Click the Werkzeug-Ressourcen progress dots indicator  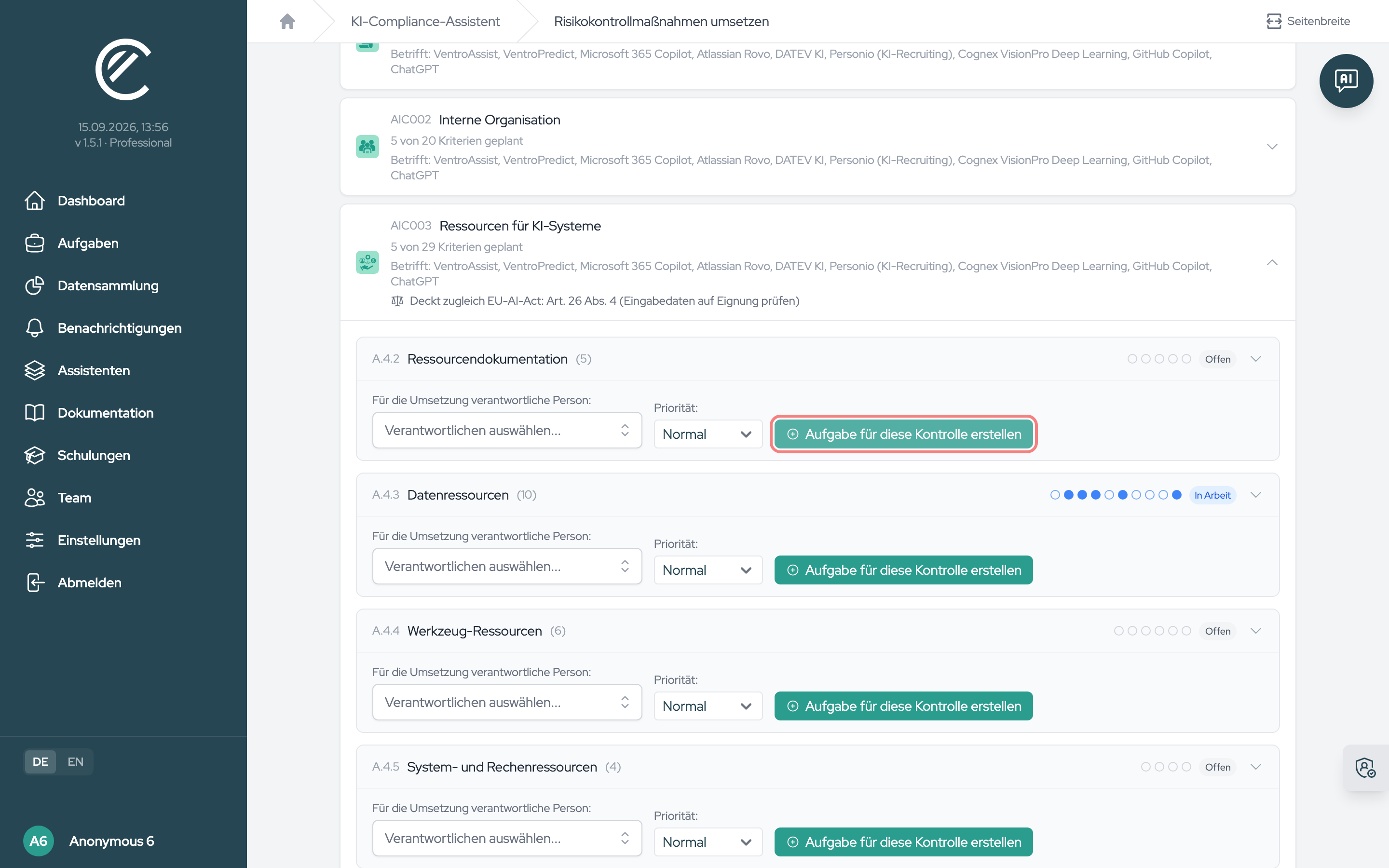pos(1153,631)
